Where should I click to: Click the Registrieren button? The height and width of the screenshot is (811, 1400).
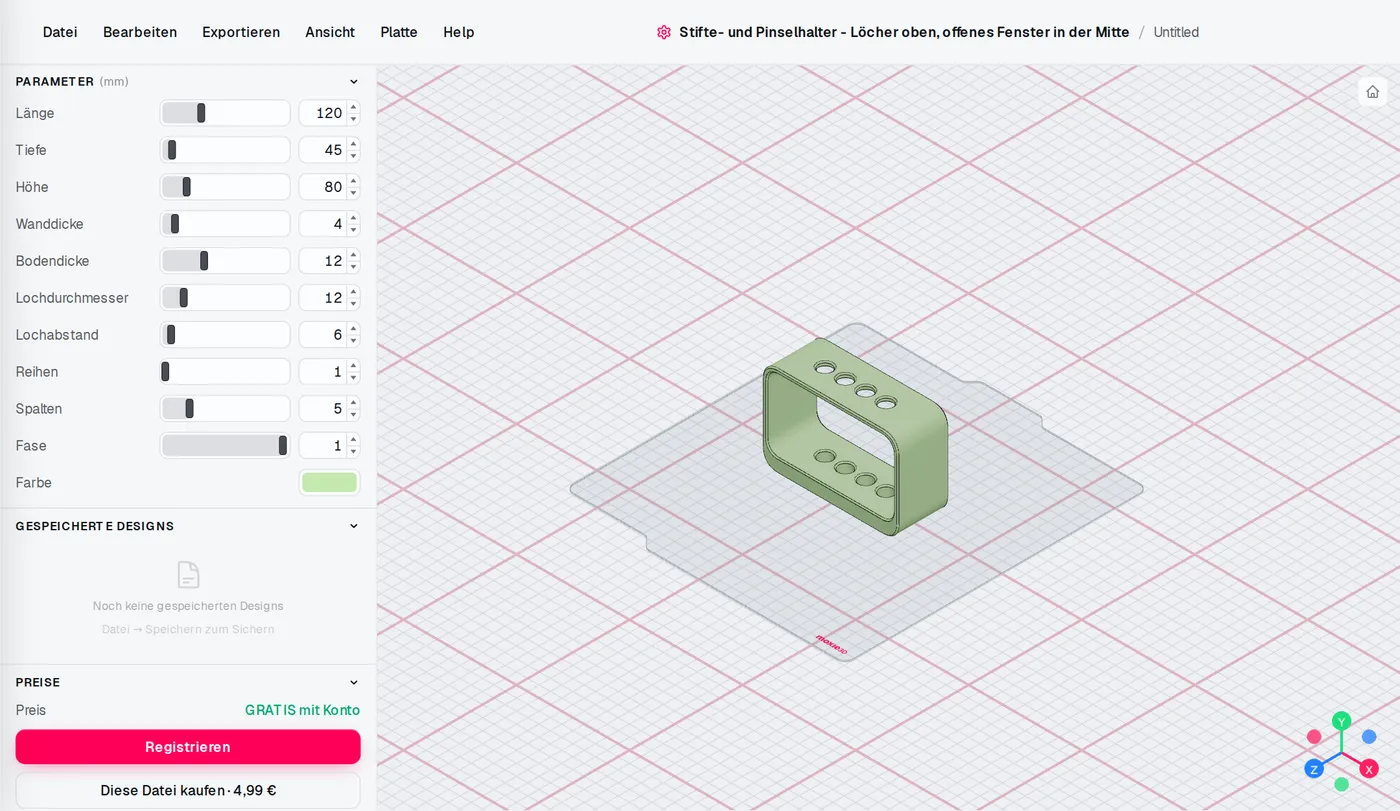188,747
